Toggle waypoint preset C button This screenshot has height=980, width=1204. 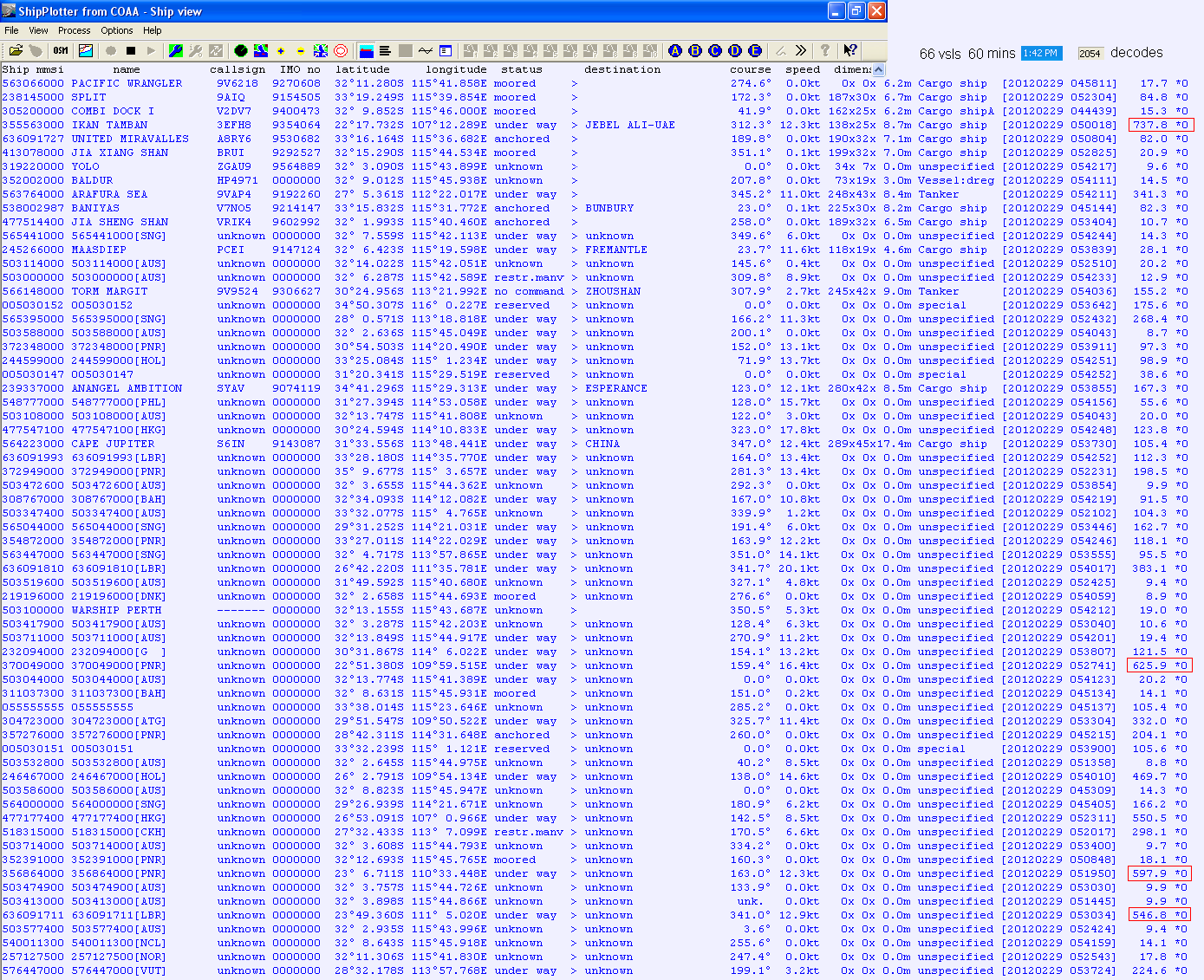tap(715, 51)
